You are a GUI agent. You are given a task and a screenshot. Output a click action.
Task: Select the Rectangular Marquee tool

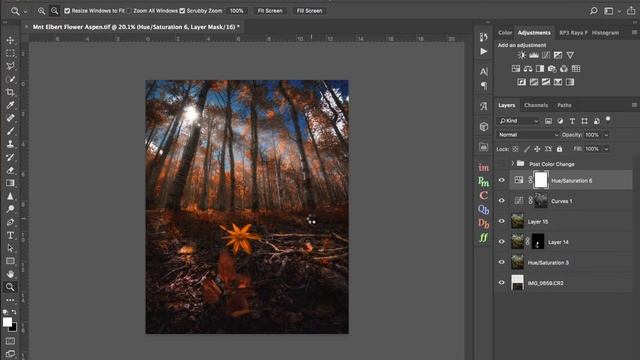pos(10,53)
